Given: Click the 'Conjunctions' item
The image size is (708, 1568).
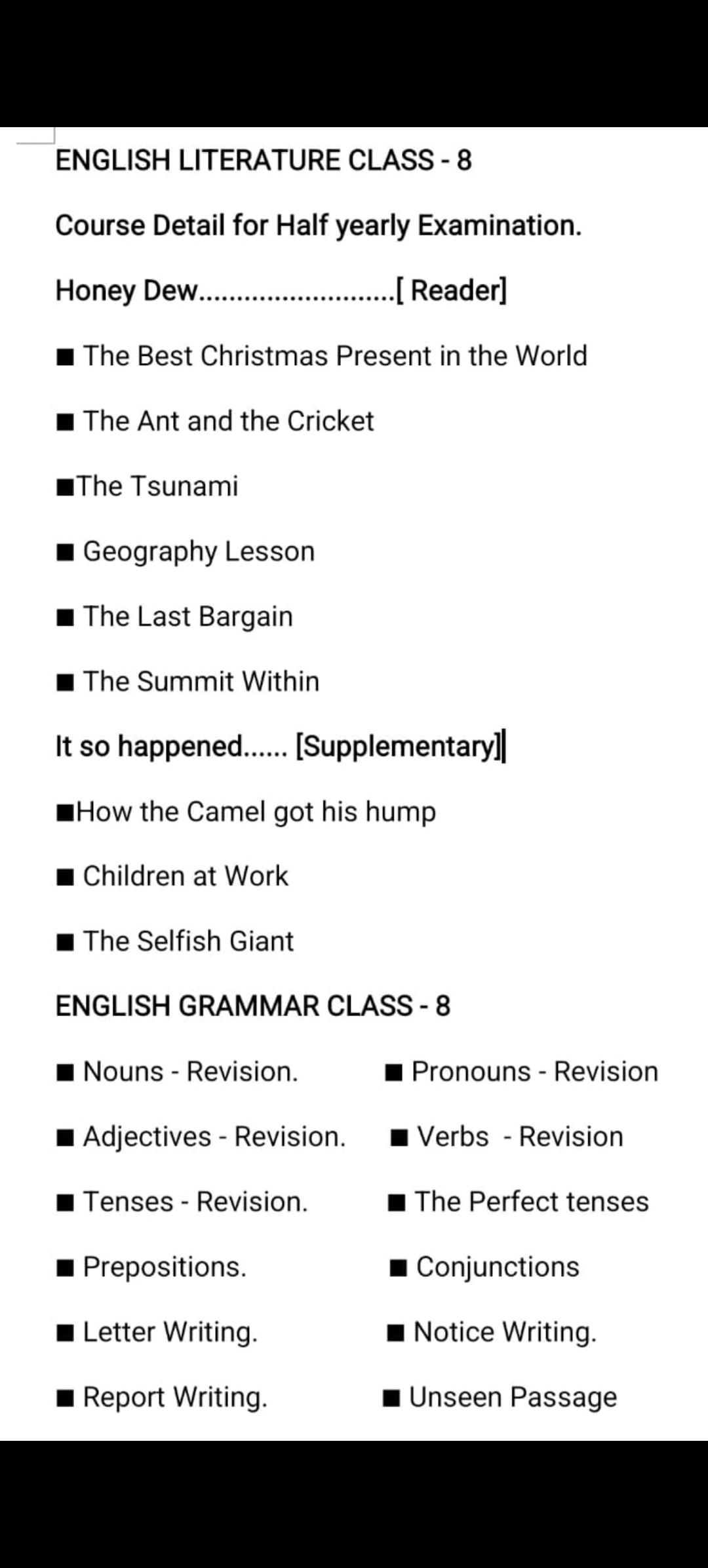Looking at the screenshot, I should coord(498,1267).
